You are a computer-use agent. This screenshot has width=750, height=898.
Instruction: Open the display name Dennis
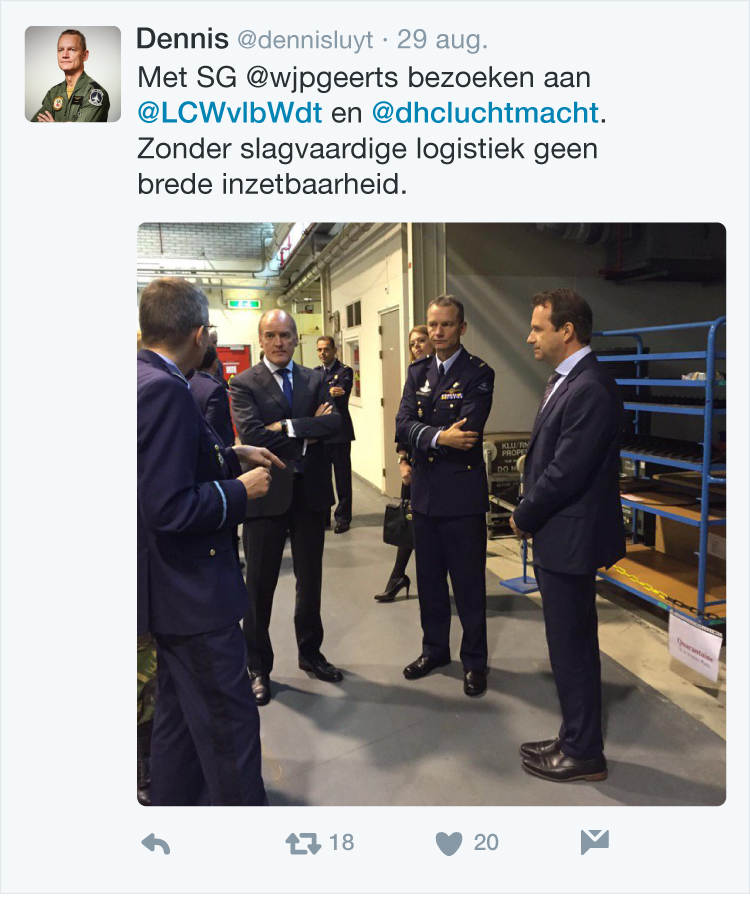pos(183,40)
